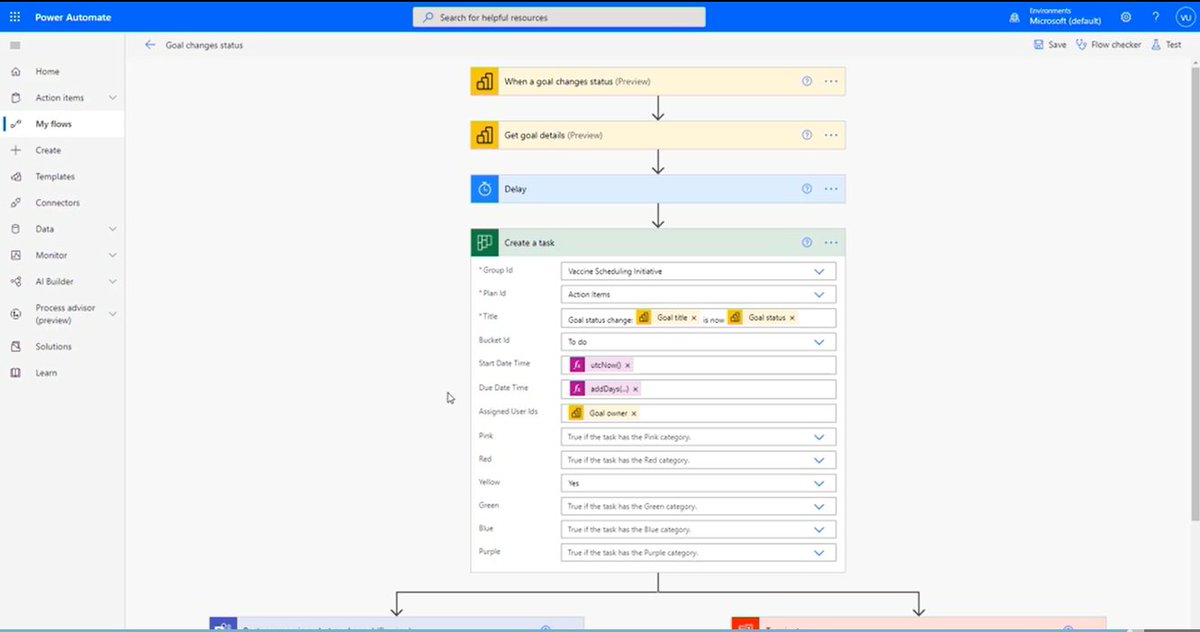The width and height of the screenshot is (1200, 632).
Task: Click the Test button
Action: 1166,45
